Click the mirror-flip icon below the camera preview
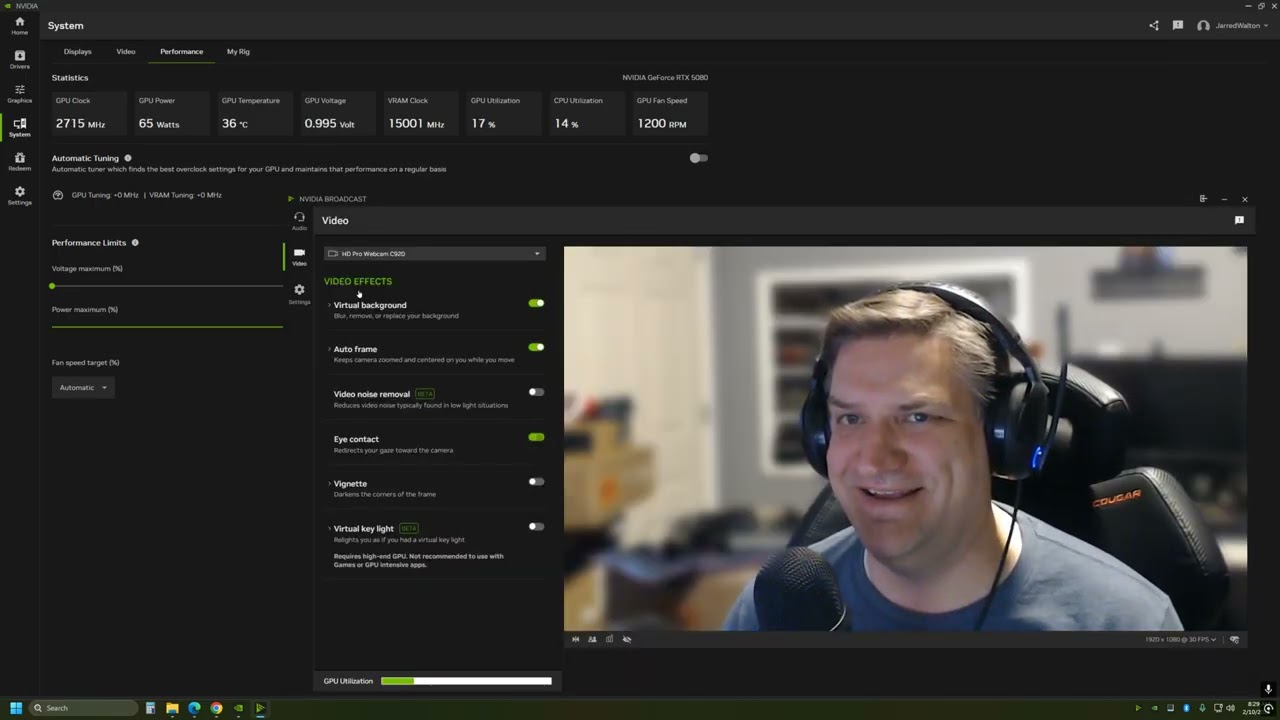Viewport: 1280px width, 720px height. coord(575,639)
